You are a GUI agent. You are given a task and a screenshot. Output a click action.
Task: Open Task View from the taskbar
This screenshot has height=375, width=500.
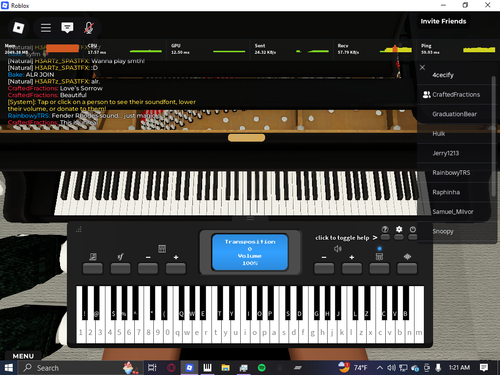tap(152, 368)
